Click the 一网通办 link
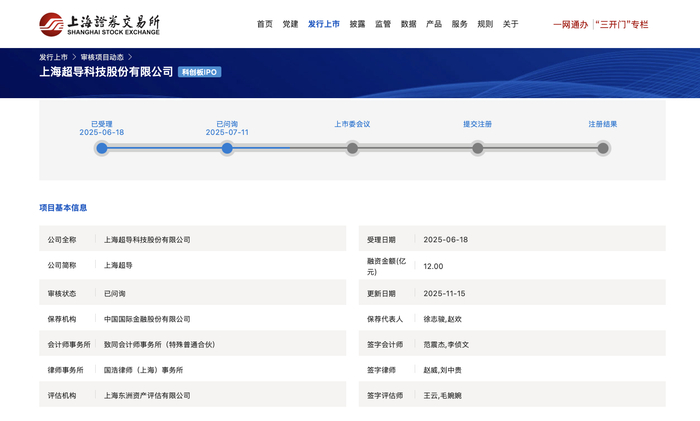Screen dimensions: 700x421 [x=571, y=25]
